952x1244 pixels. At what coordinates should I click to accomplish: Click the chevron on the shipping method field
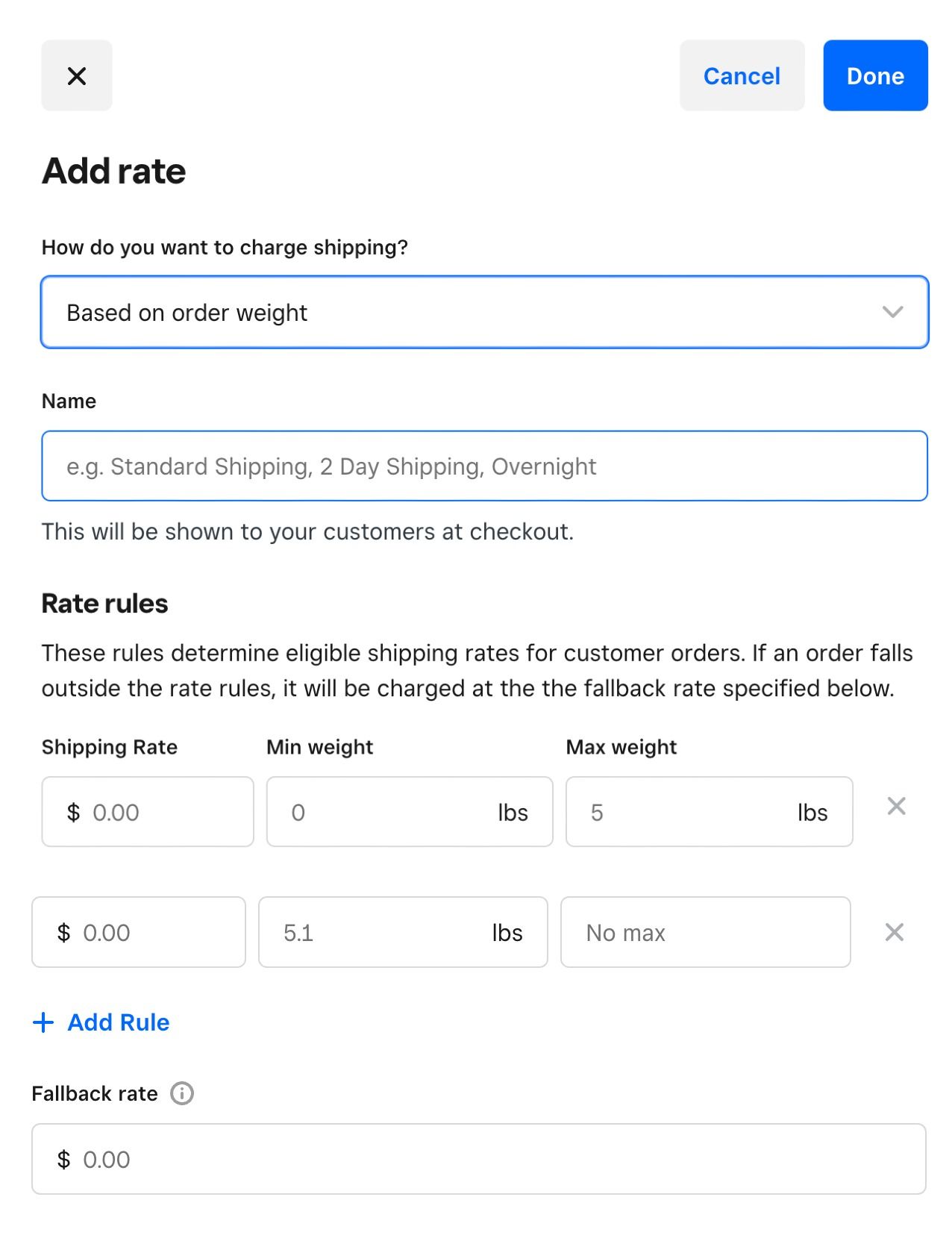click(895, 312)
